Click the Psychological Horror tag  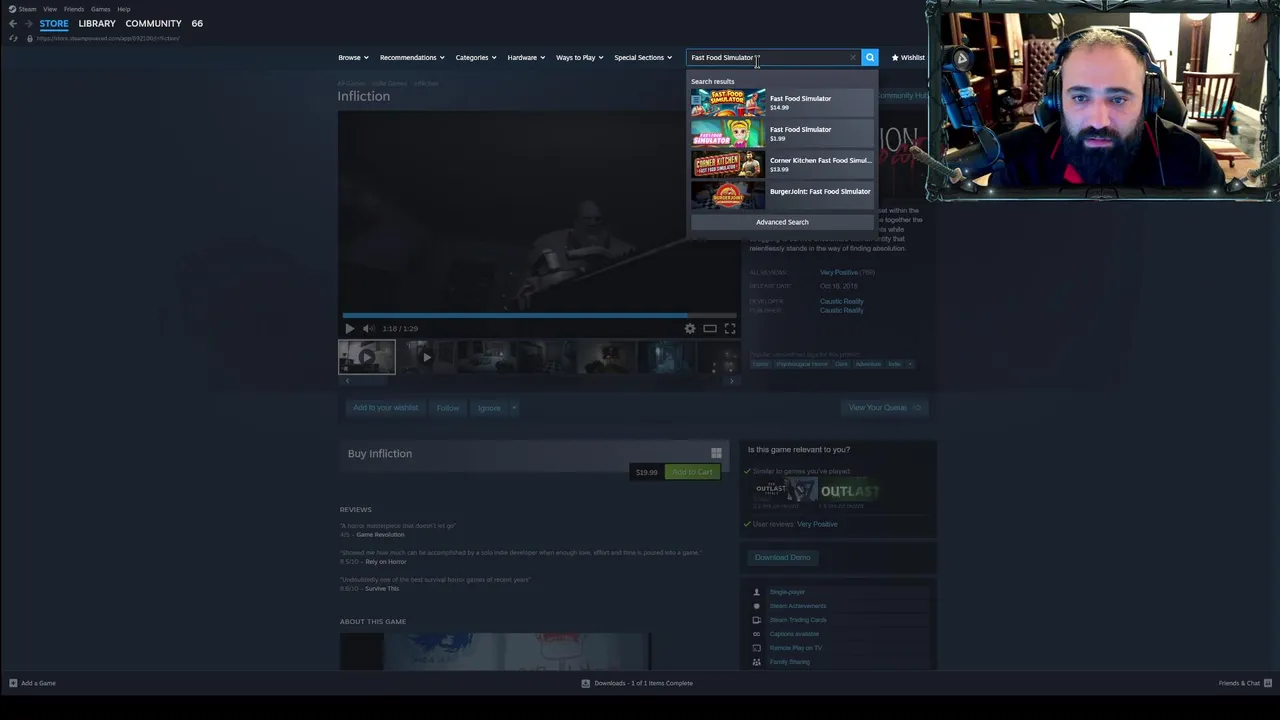pyautogui.click(x=802, y=364)
